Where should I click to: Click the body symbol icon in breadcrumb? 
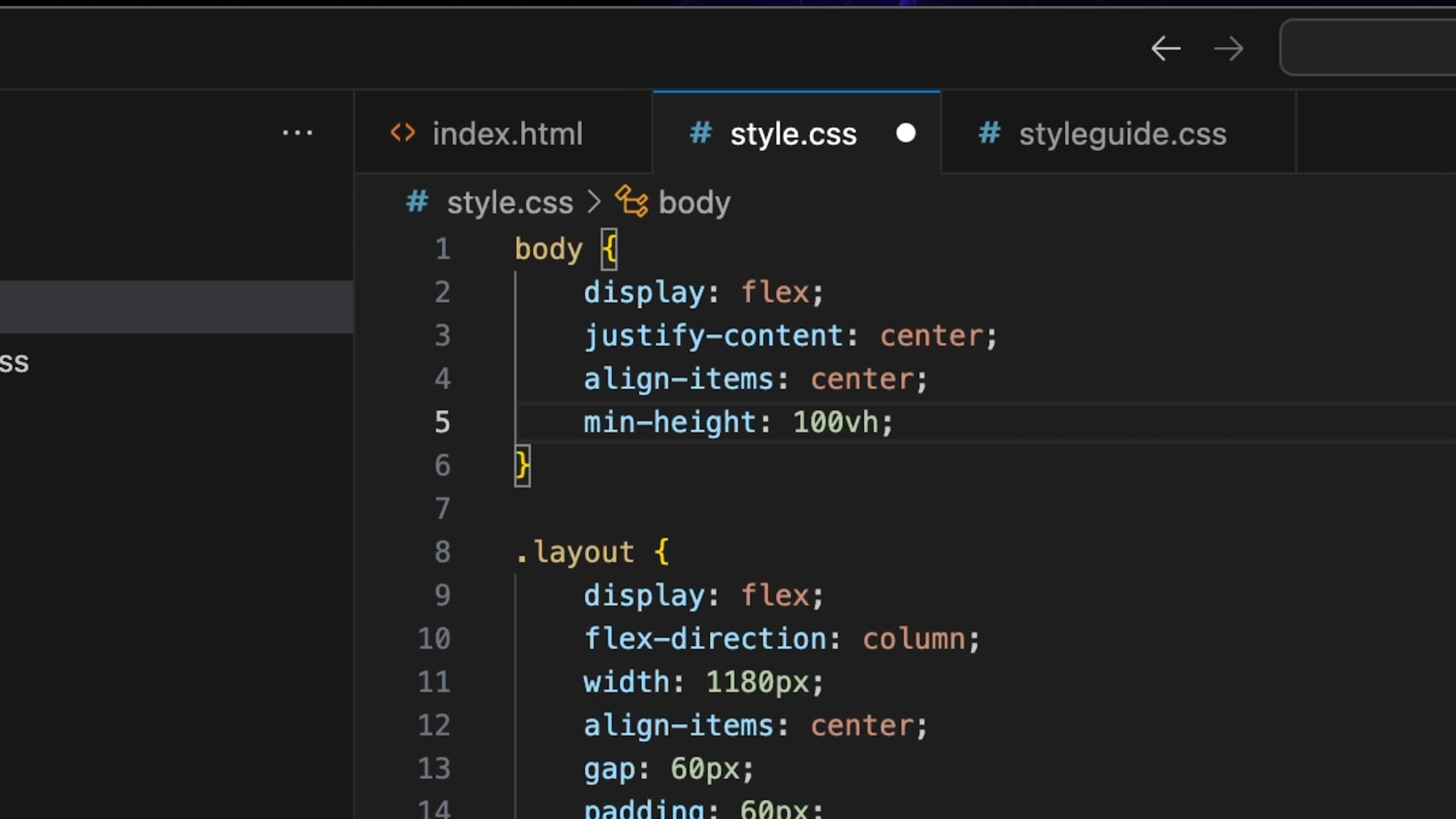point(631,202)
